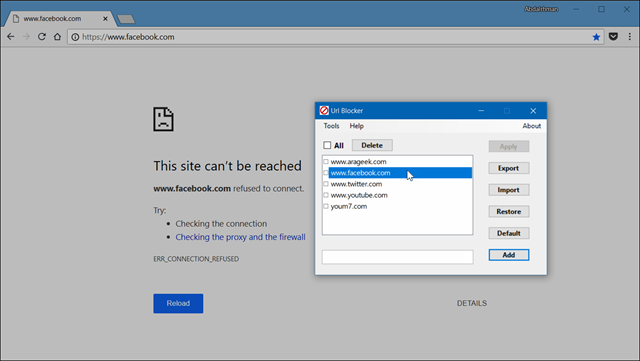Click the bookmark star icon

point(596,37)
